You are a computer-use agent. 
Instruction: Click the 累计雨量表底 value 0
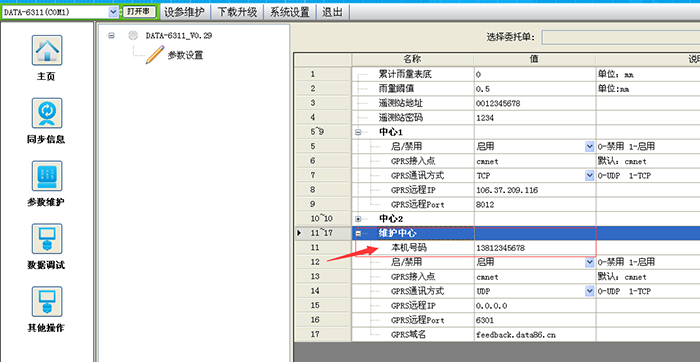tap(535, 75)
